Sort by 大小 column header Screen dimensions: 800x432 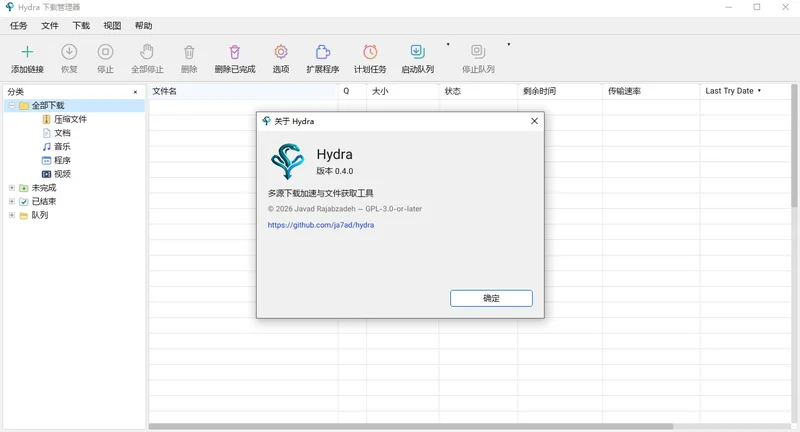point(403,91)
